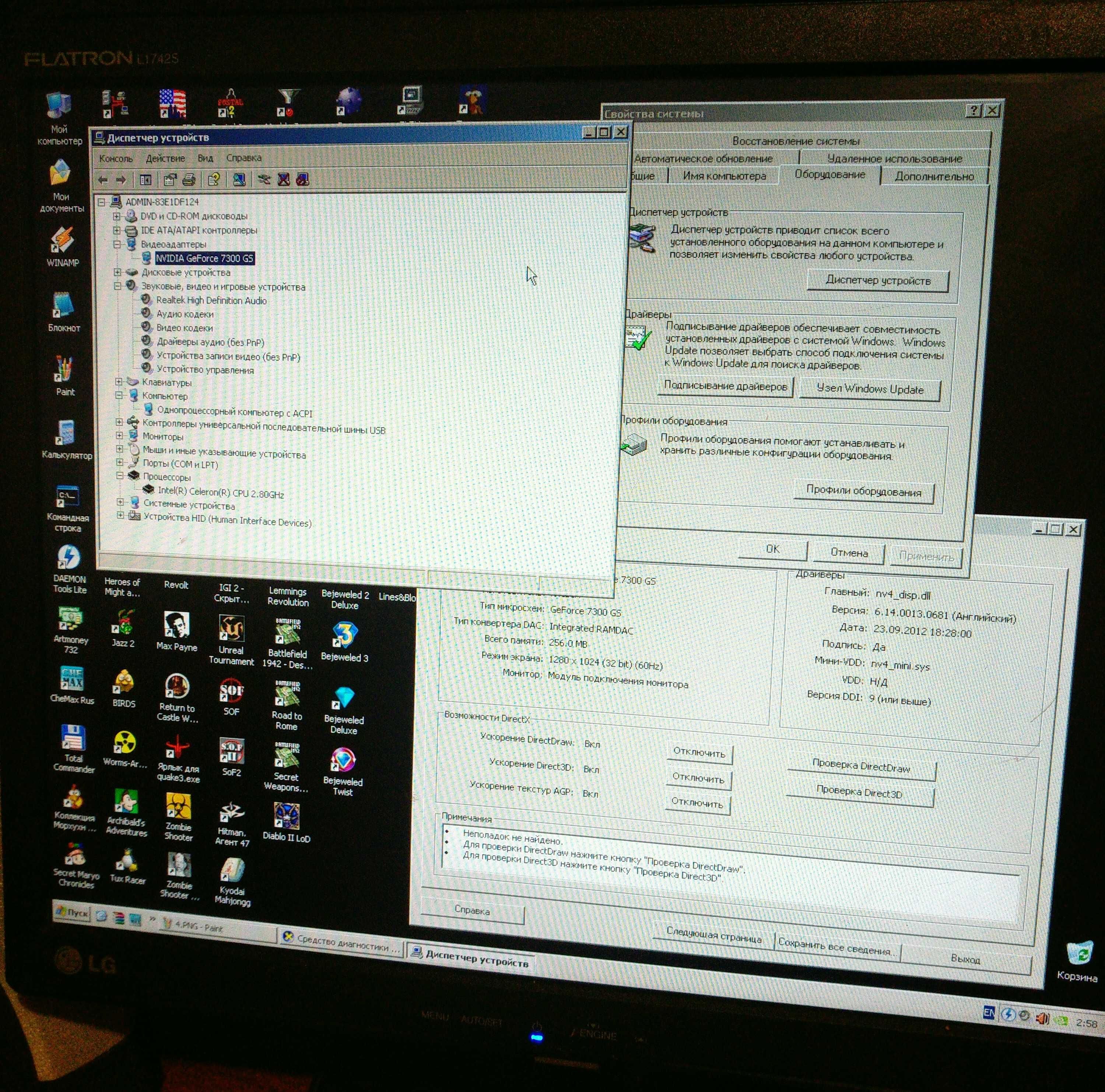
Task: Click Отключить next to Ускорение Direct3D
Action: 698,778
